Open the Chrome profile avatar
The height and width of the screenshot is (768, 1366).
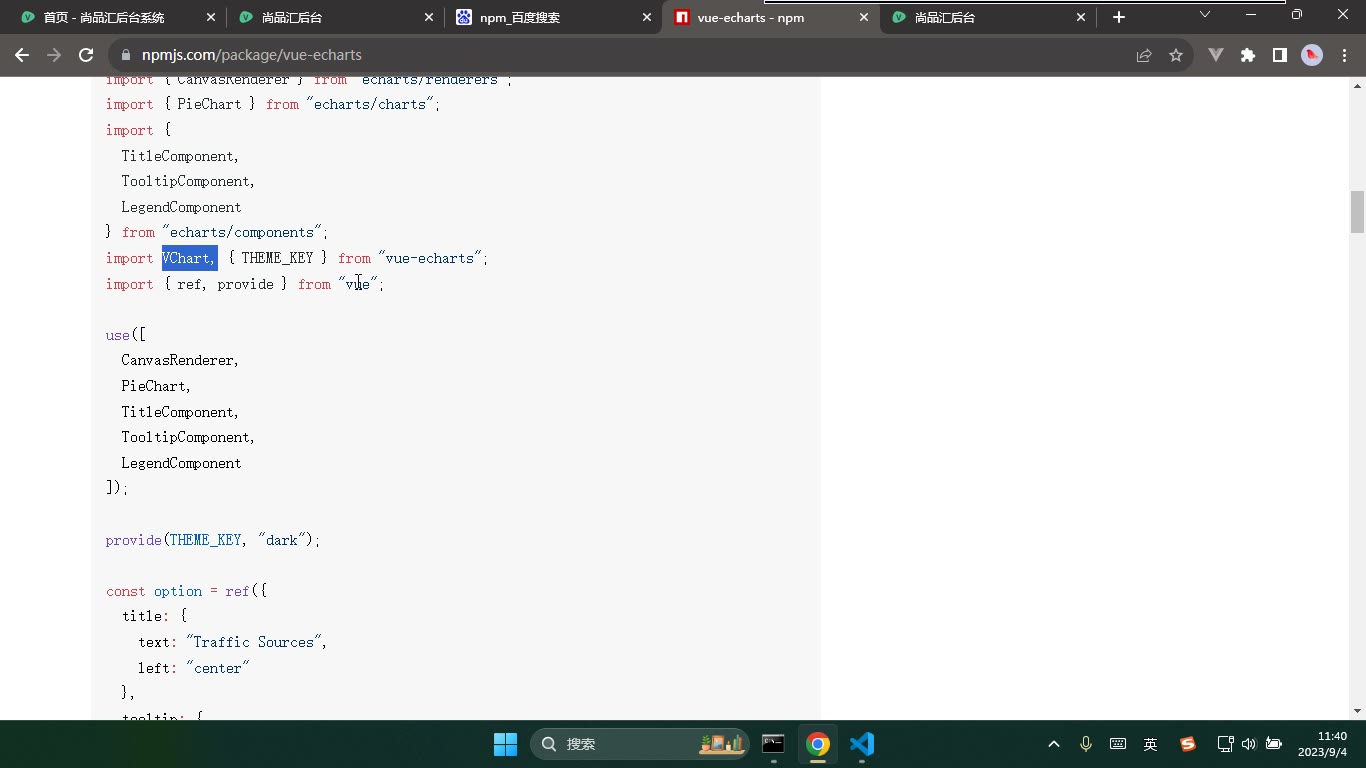pyautogui.click(x=1312, y=55)
